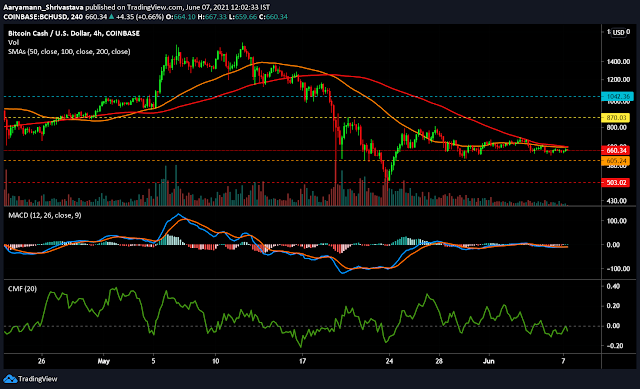Click the MACD (12, 26, close, 9) label

tap(44, 216)
